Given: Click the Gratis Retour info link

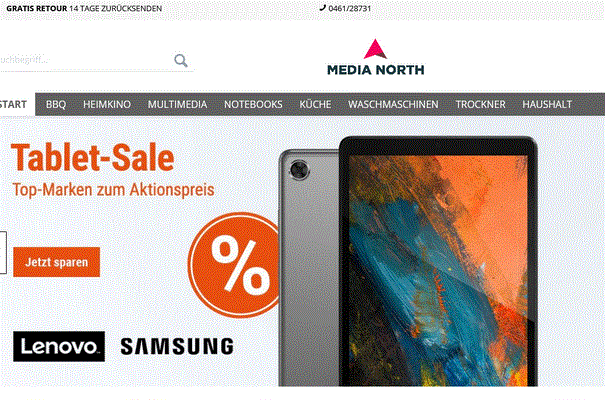Looking at the screenshot, I should pos(84,8).
